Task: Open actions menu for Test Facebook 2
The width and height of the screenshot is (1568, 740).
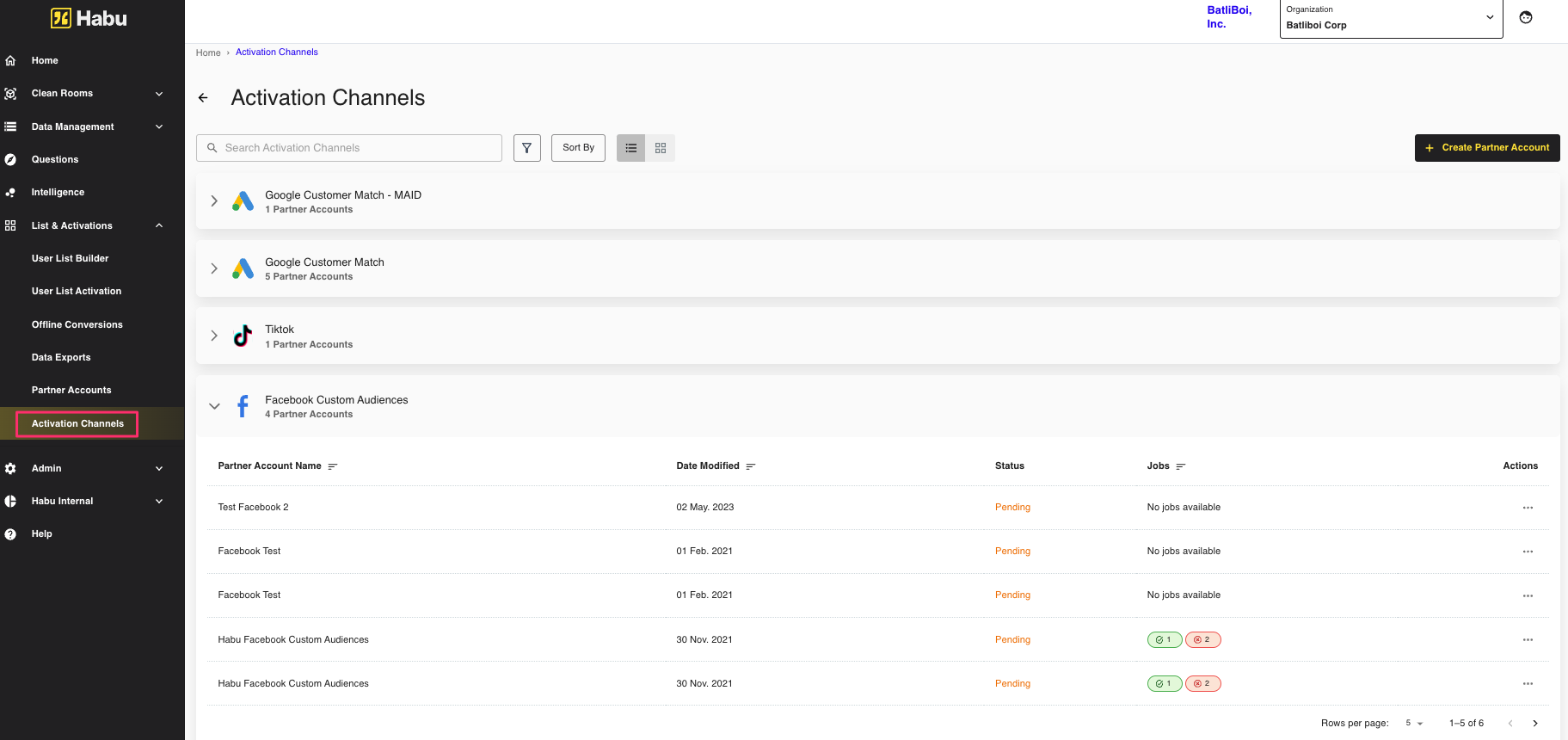Action: [x=1528, y=508]
